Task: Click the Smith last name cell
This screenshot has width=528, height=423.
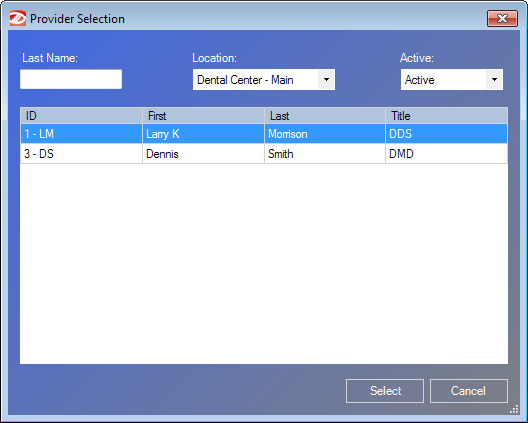Action: 325,154
